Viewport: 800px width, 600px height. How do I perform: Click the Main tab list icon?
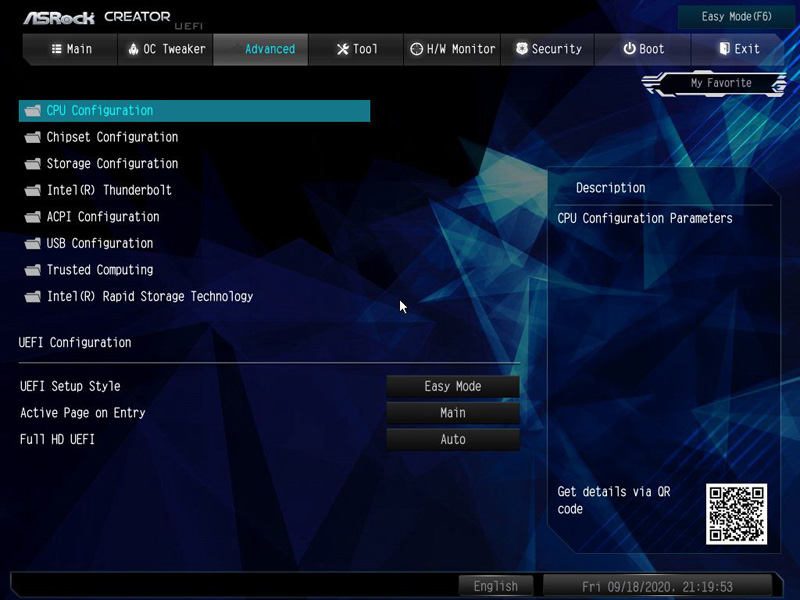pos(56,49)
